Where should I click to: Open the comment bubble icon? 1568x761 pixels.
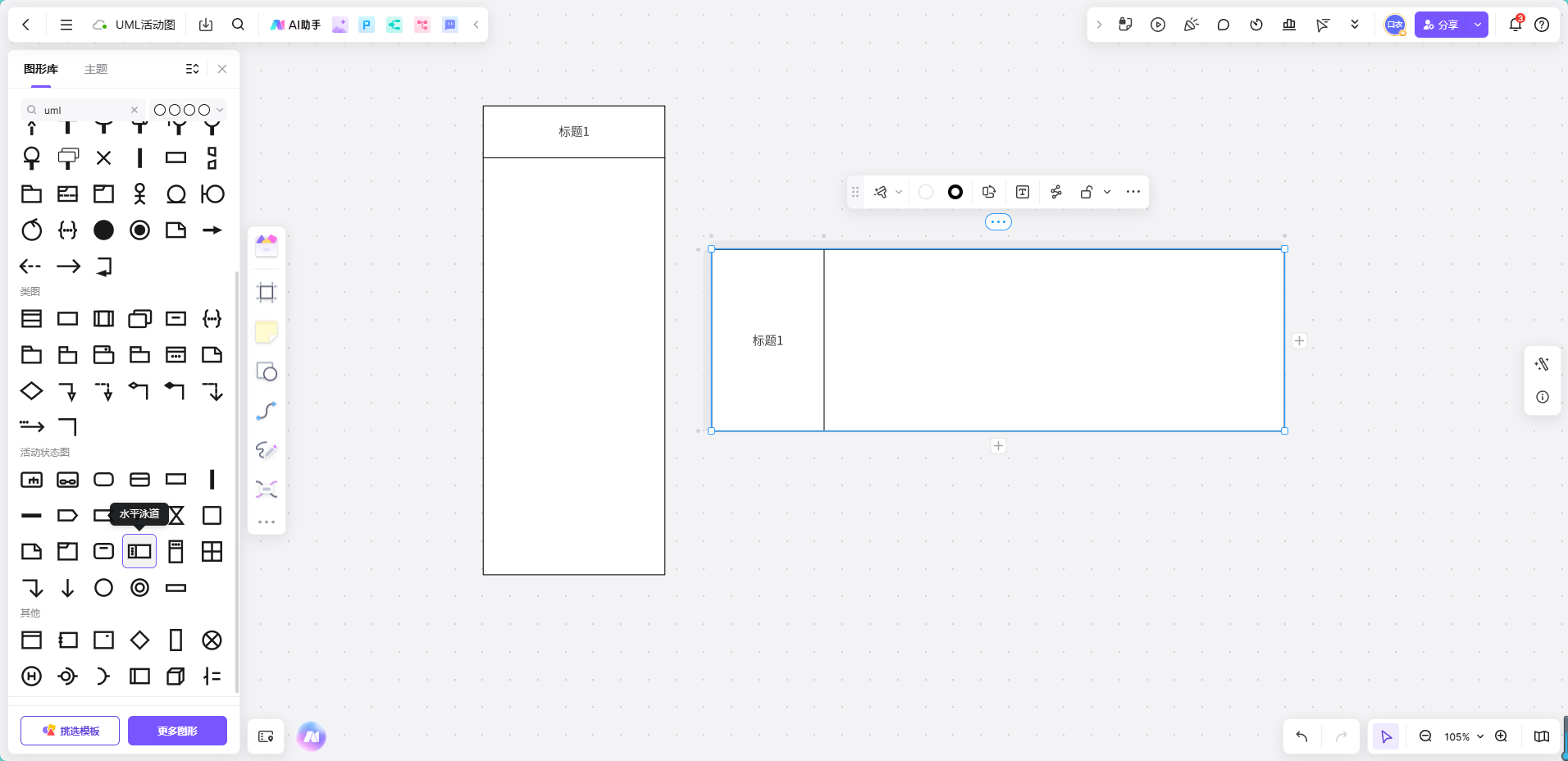click(x=1224, y=25)
